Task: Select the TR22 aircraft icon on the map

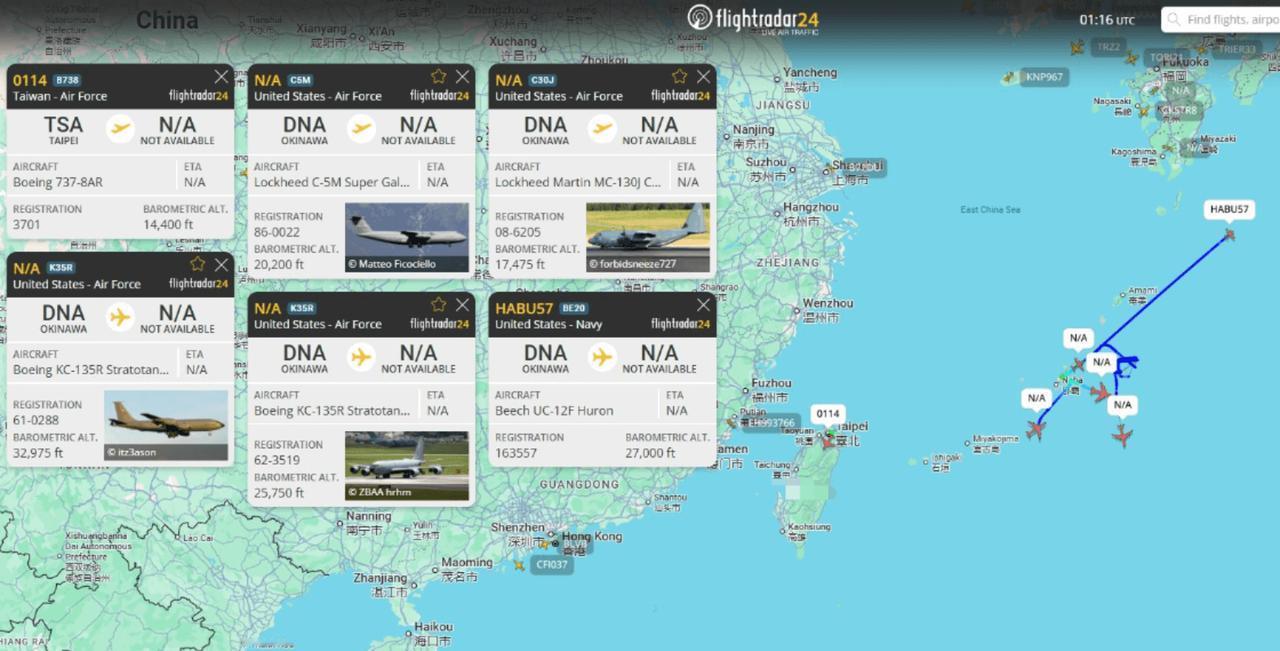Action: point(1077,47)
